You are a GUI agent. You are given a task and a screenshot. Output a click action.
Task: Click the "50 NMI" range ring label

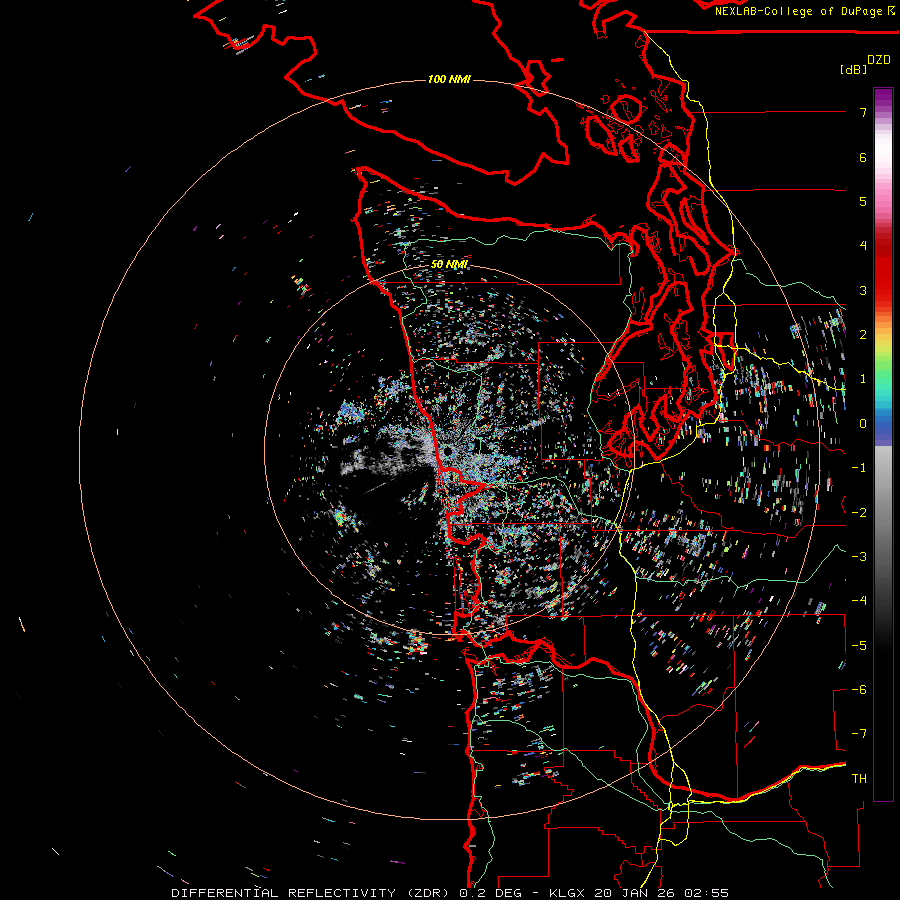click(449, 264)
